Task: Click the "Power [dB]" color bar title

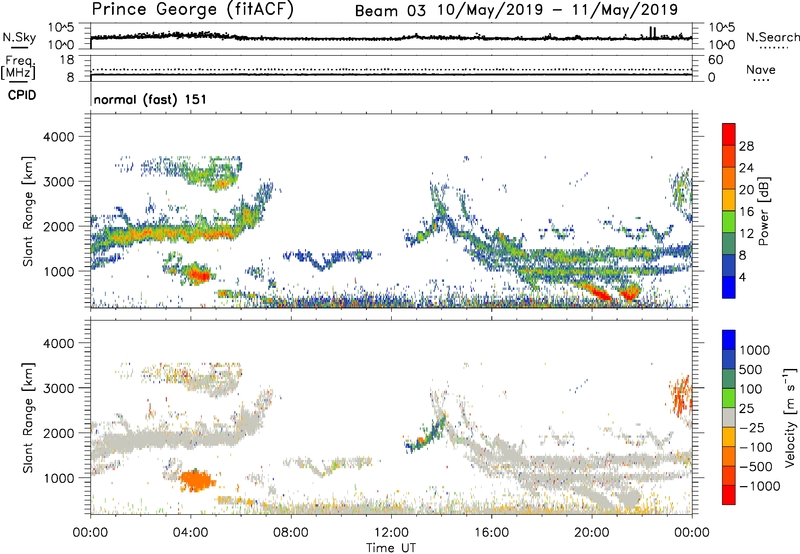Action: [763, 211]
